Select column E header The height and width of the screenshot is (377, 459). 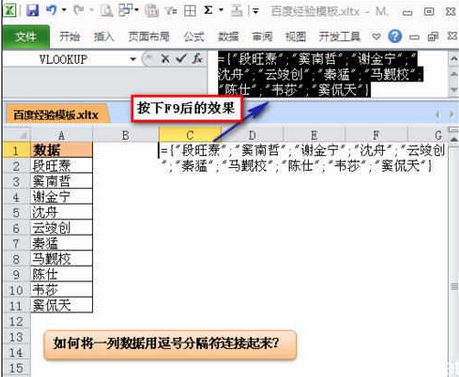314,135
